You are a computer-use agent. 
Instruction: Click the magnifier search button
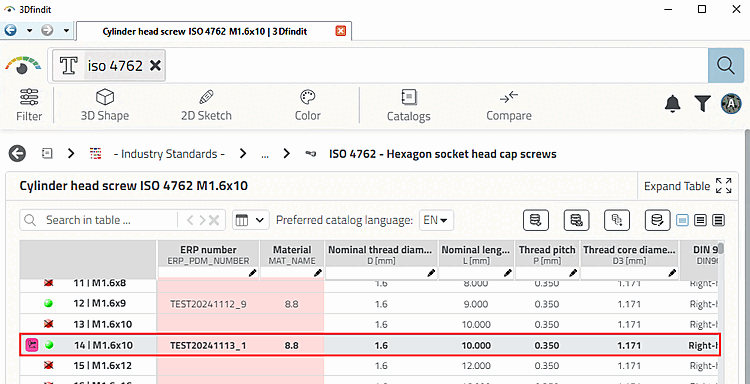[726, 66]
